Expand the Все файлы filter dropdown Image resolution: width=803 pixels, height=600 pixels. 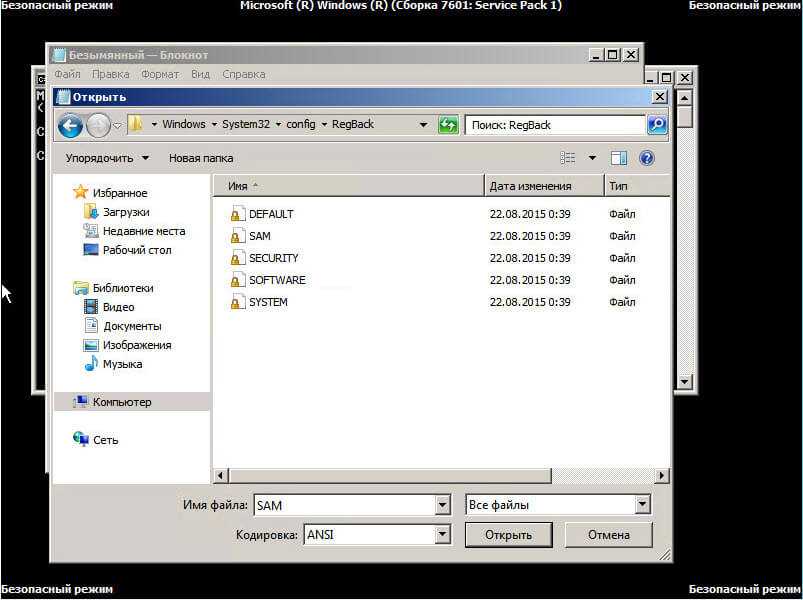tap(642, 505)
